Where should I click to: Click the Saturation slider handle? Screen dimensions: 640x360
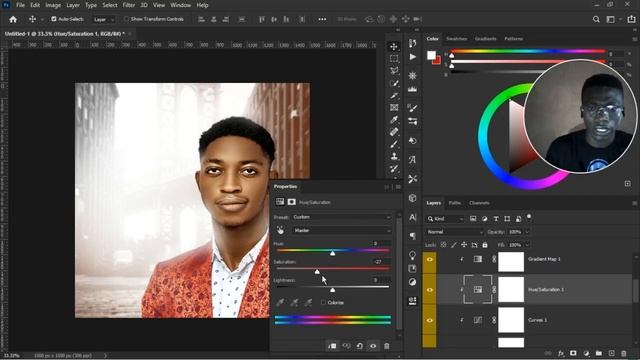(x=317, y=272)
